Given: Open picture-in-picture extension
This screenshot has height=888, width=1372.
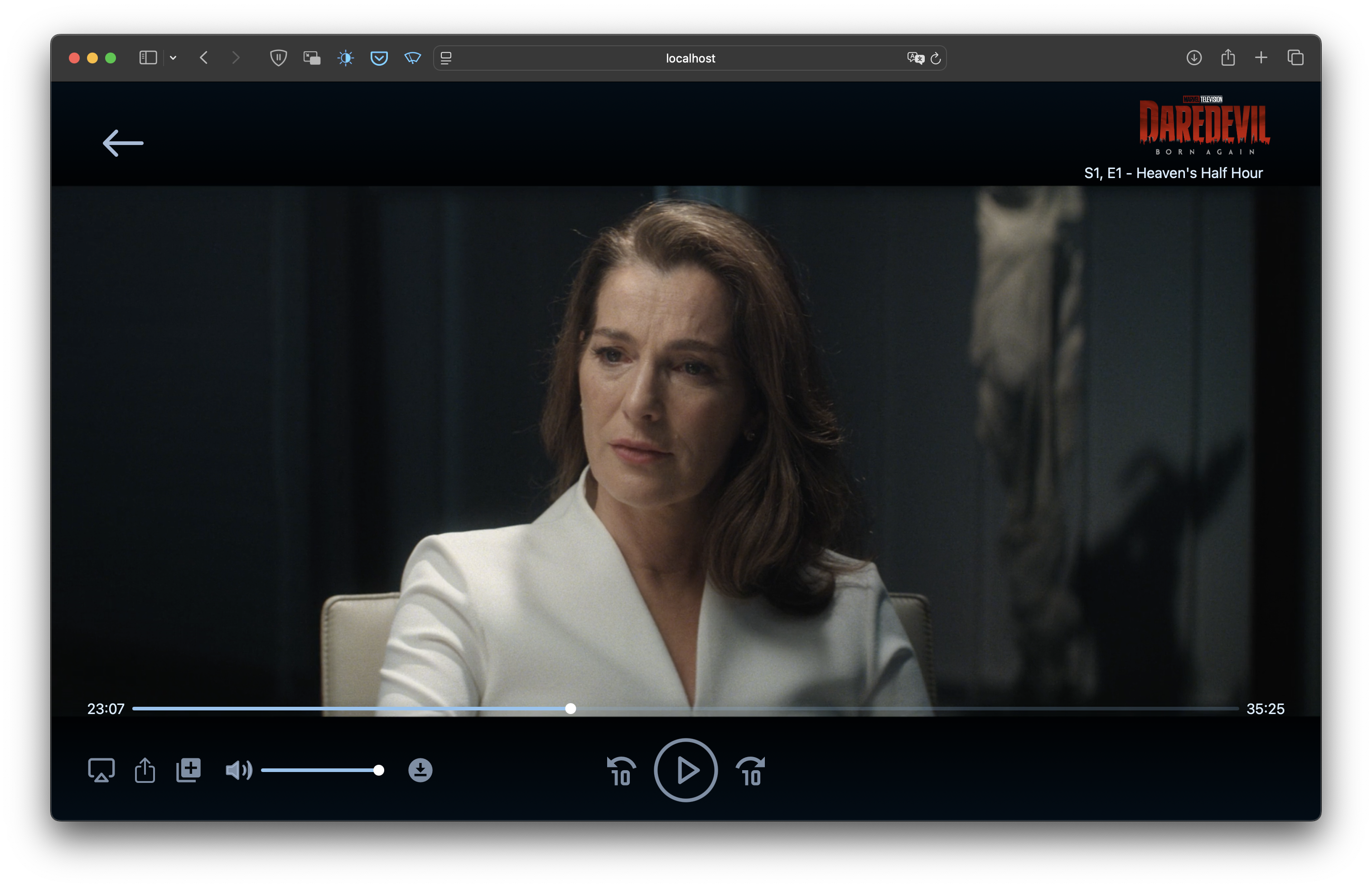Looking at the screenshot, I should pyautogui.click(x=312, y=58).
